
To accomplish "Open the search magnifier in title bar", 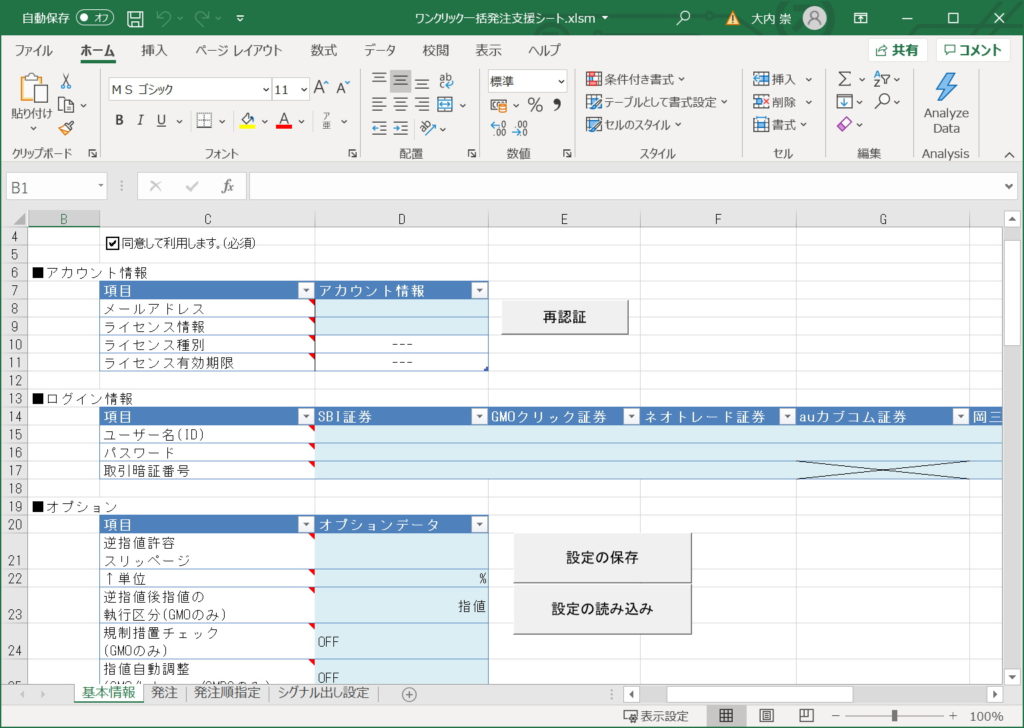I will [x=683, y=18].
